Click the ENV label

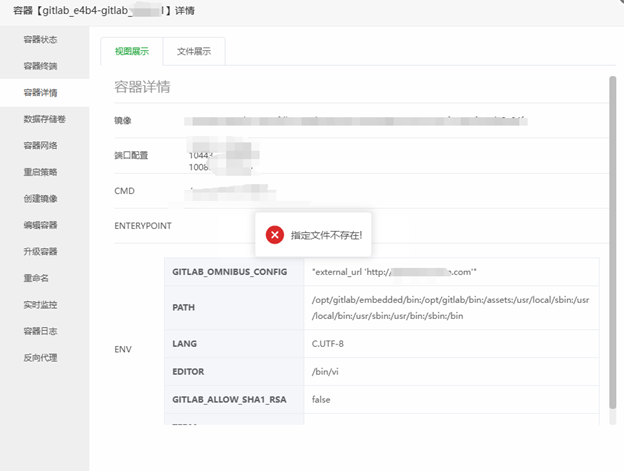(x=123, y=349)
